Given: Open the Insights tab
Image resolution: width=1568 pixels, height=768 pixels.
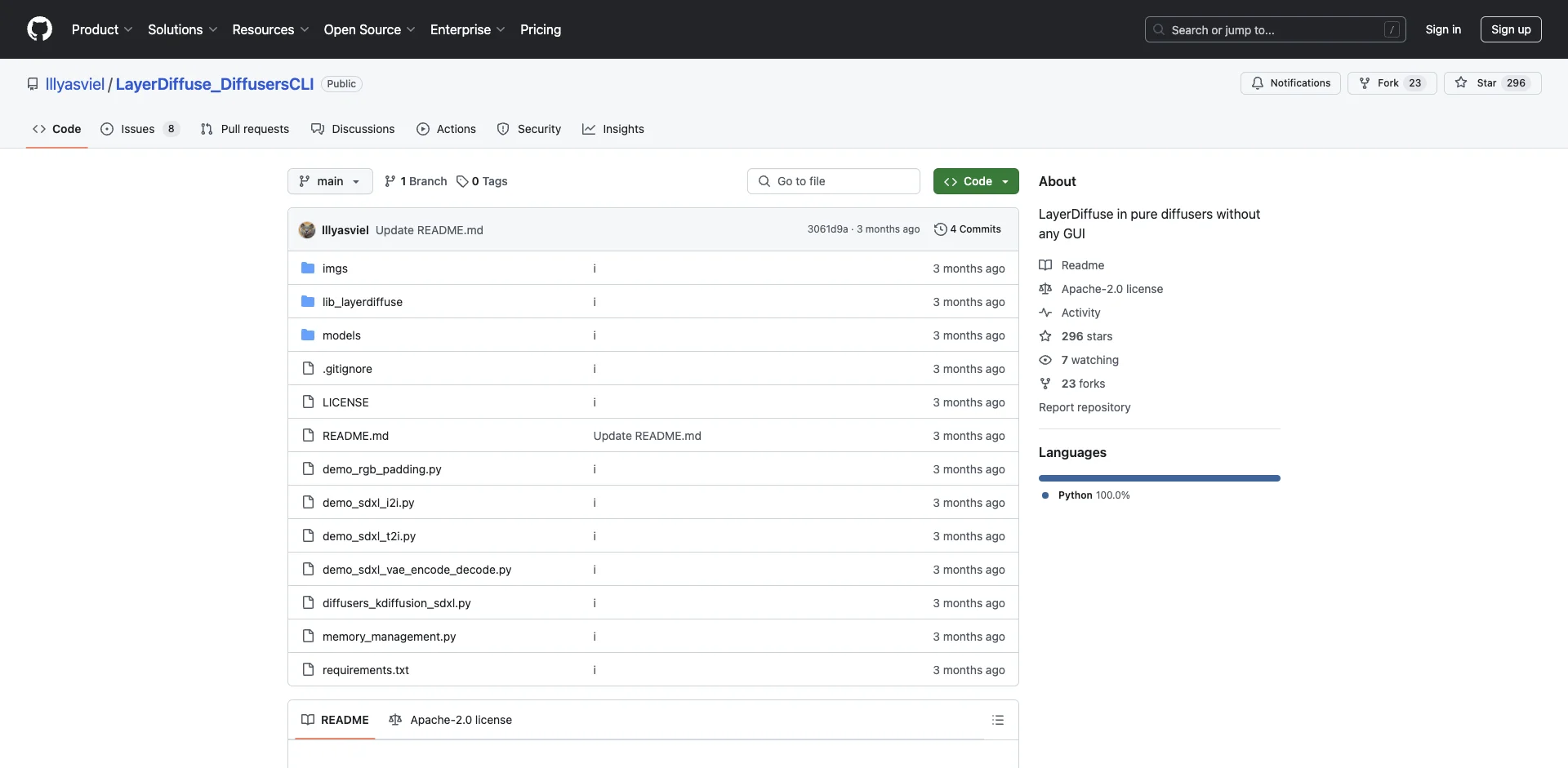Looking at the screenshot, I should click(x=613, y=129).
